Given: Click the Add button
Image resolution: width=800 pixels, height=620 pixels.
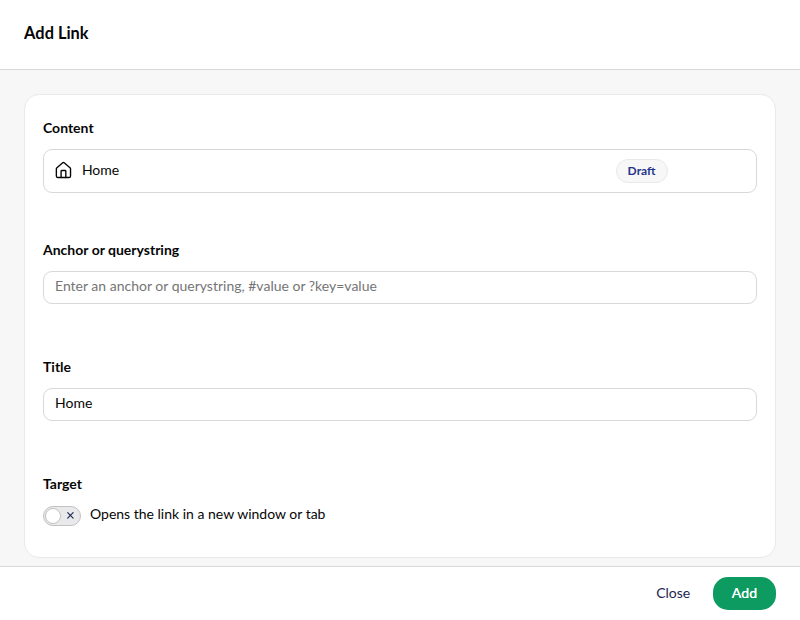Looking at the screenshot, I should point(744,593).
